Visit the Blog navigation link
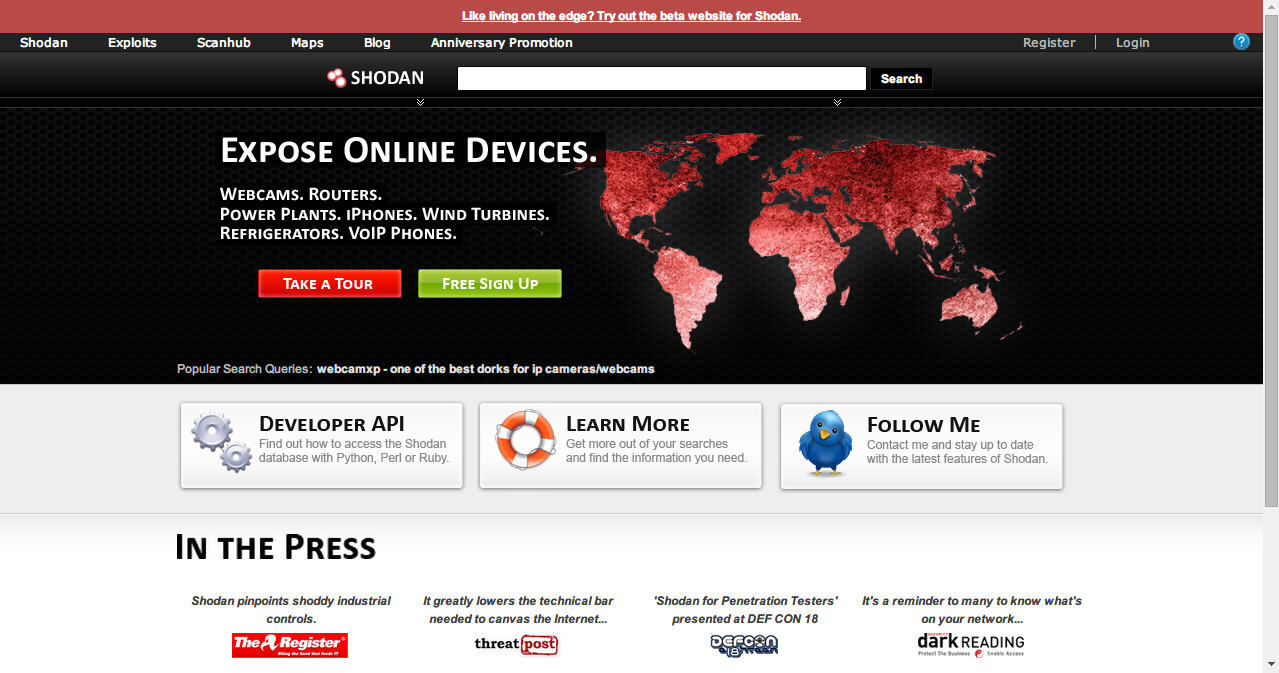 (377, 43)
